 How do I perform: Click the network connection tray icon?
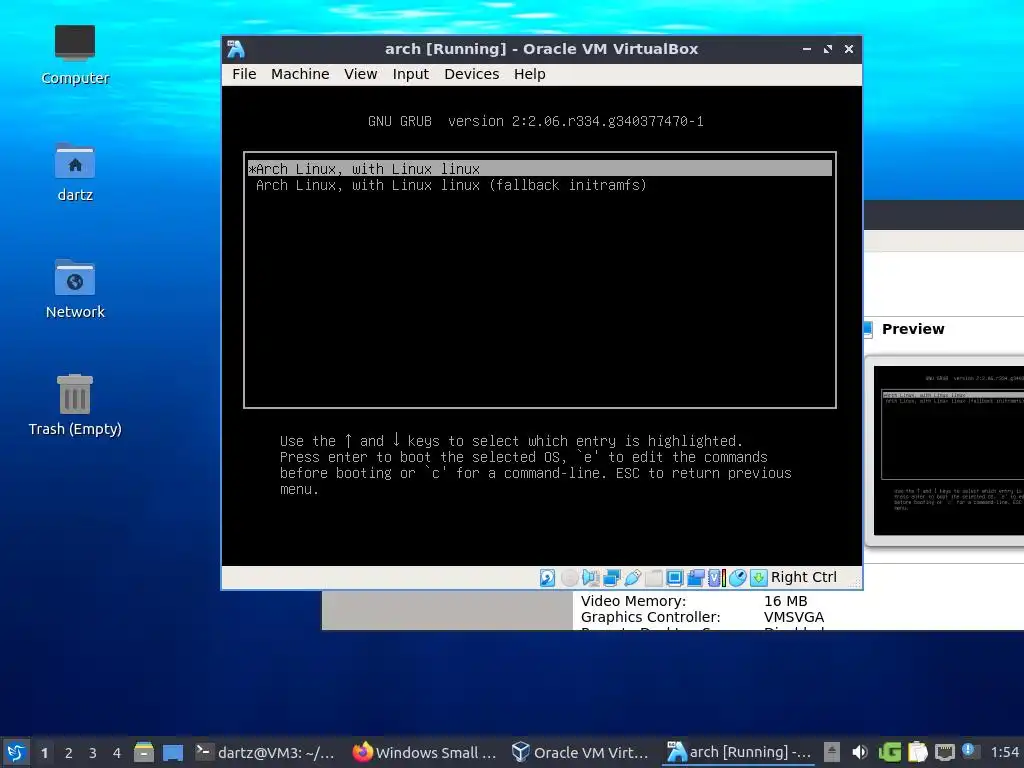pos(945,752)
